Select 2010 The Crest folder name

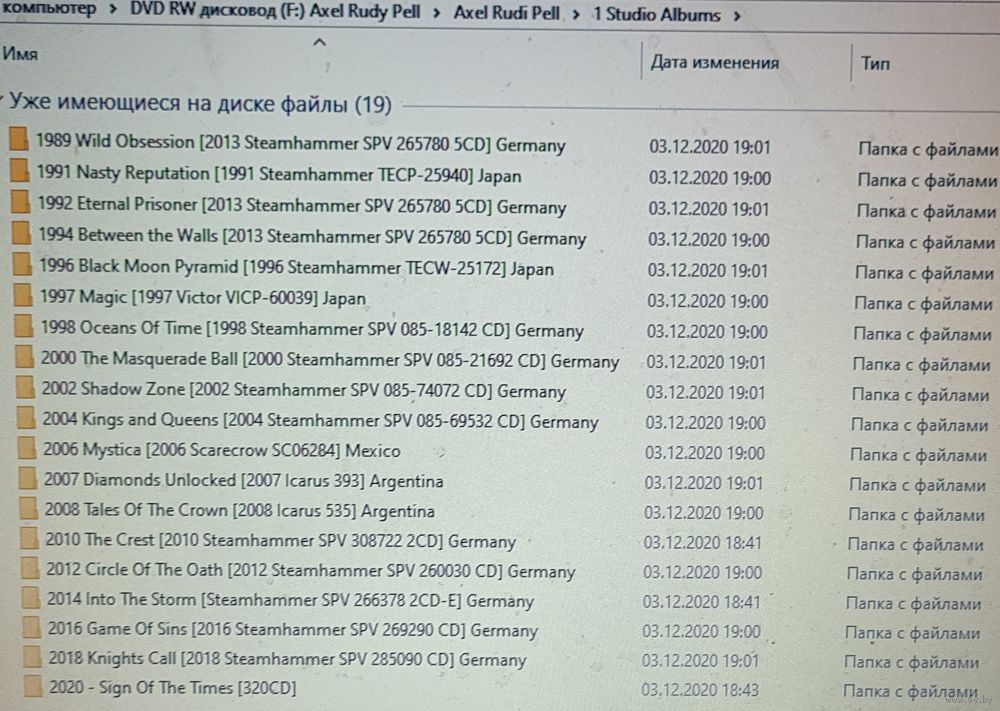281,541
